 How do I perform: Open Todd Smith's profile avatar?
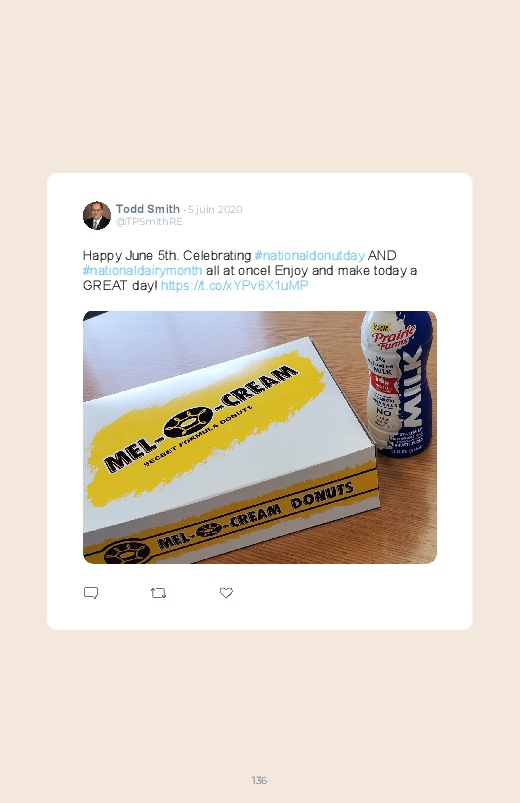[x=97, y=216]
